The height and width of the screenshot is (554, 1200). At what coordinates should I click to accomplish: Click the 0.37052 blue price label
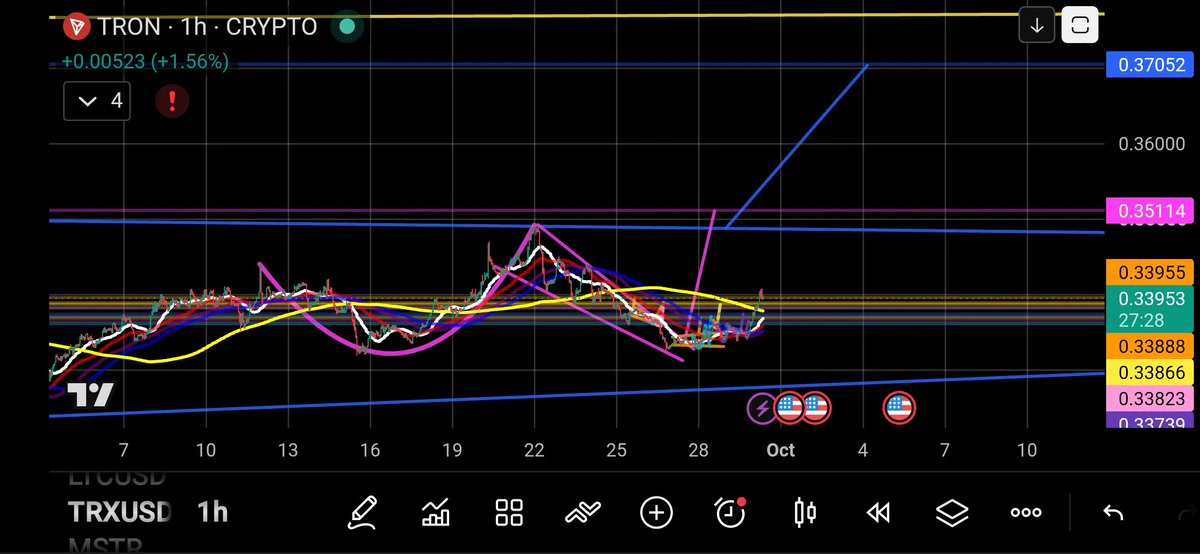pyautogui.click(x=1151, y=65)
